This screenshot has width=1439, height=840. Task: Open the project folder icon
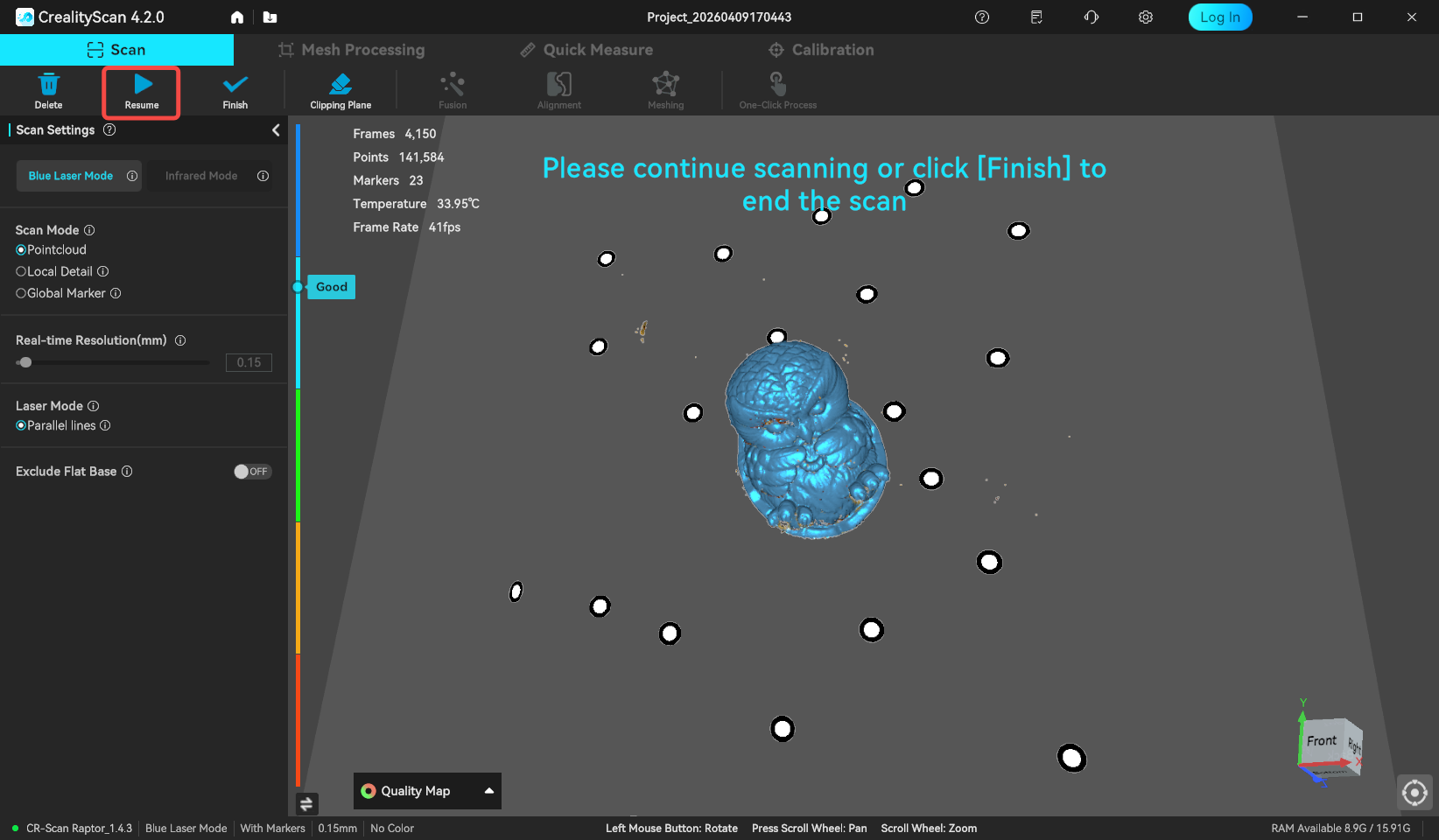pyautogui.click(x=270, y=17)
